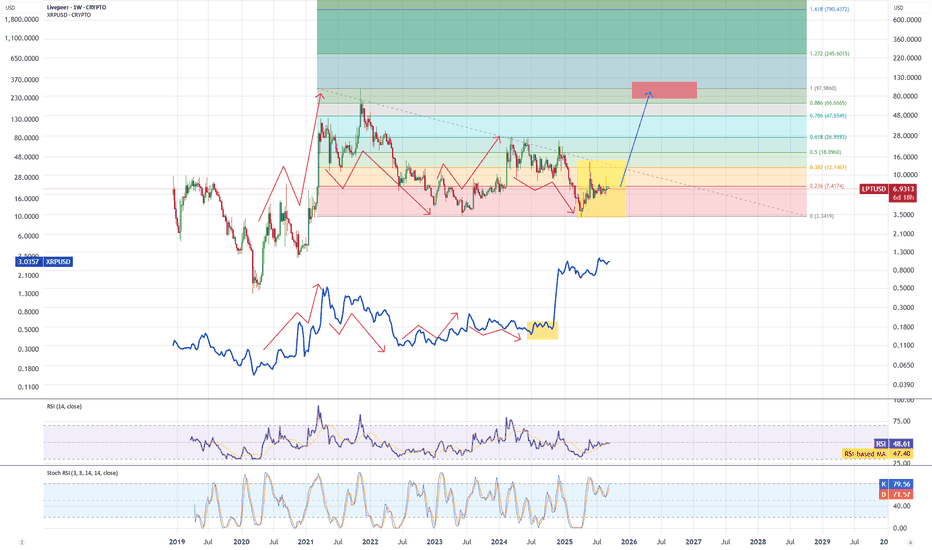Select the 0 (3.3419) Fibonacci level label
This screenshot has height=550, width=932.
[822, 216]
